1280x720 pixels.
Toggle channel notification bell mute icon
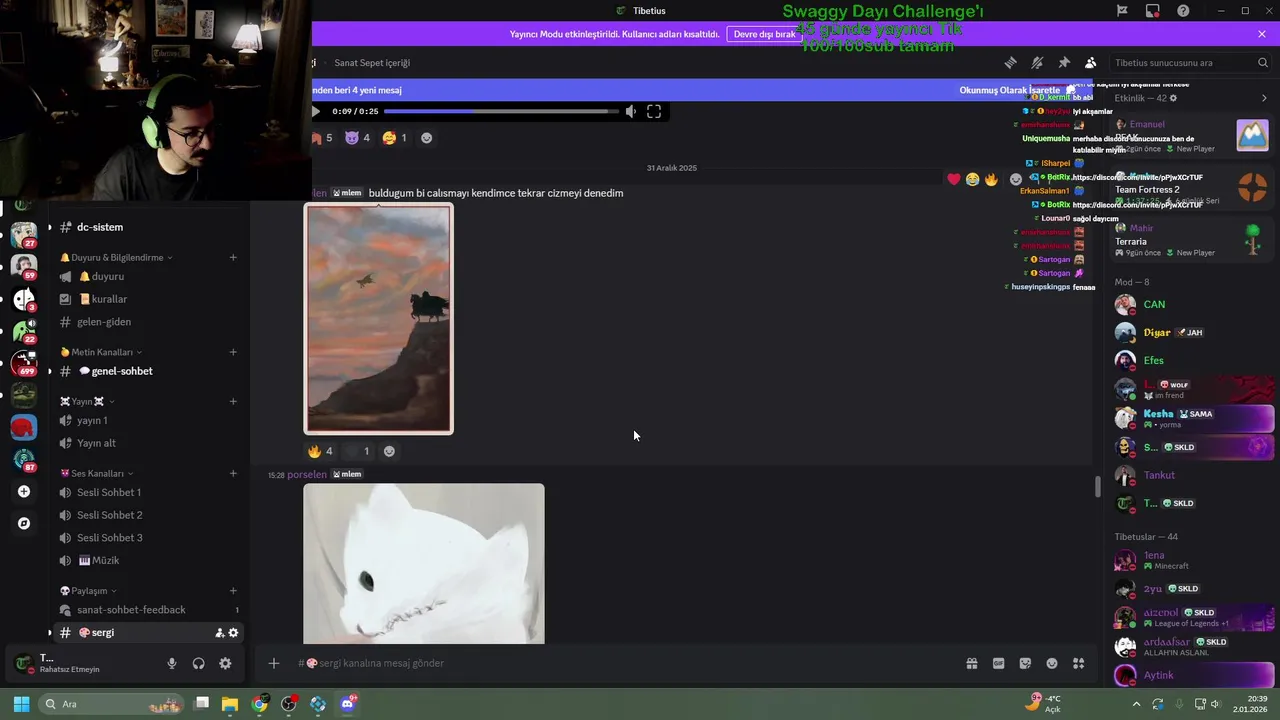click(x=1037, y=62)
